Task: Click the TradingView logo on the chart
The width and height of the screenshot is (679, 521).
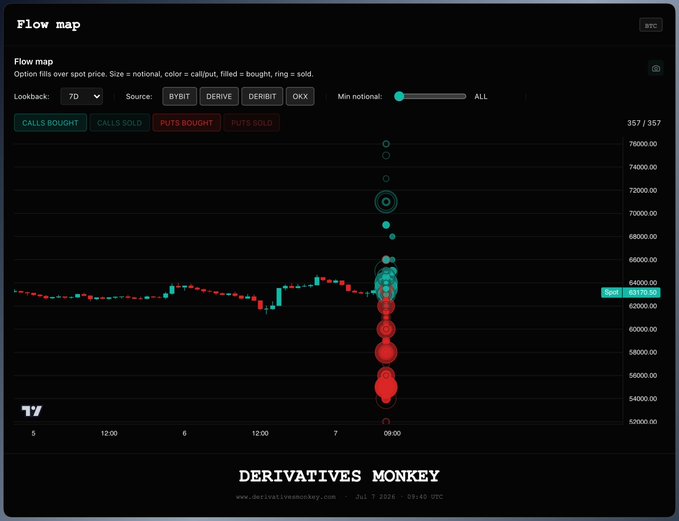Action: (32, 411)
